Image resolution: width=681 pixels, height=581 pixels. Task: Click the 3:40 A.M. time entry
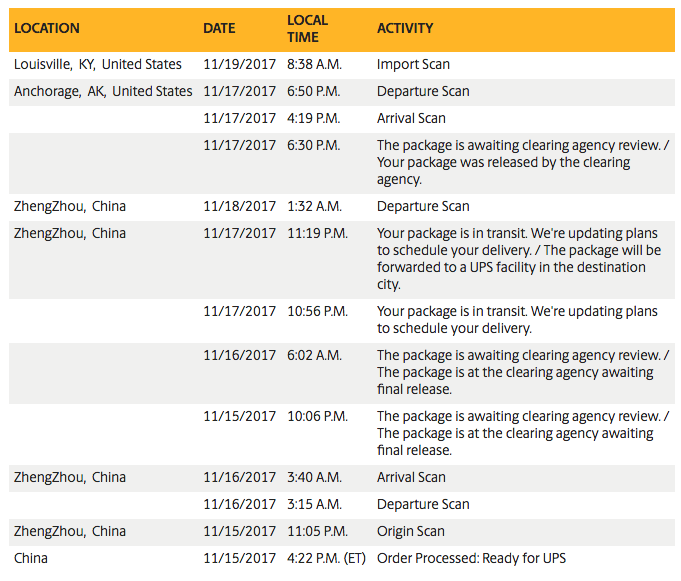click(314, 477)
